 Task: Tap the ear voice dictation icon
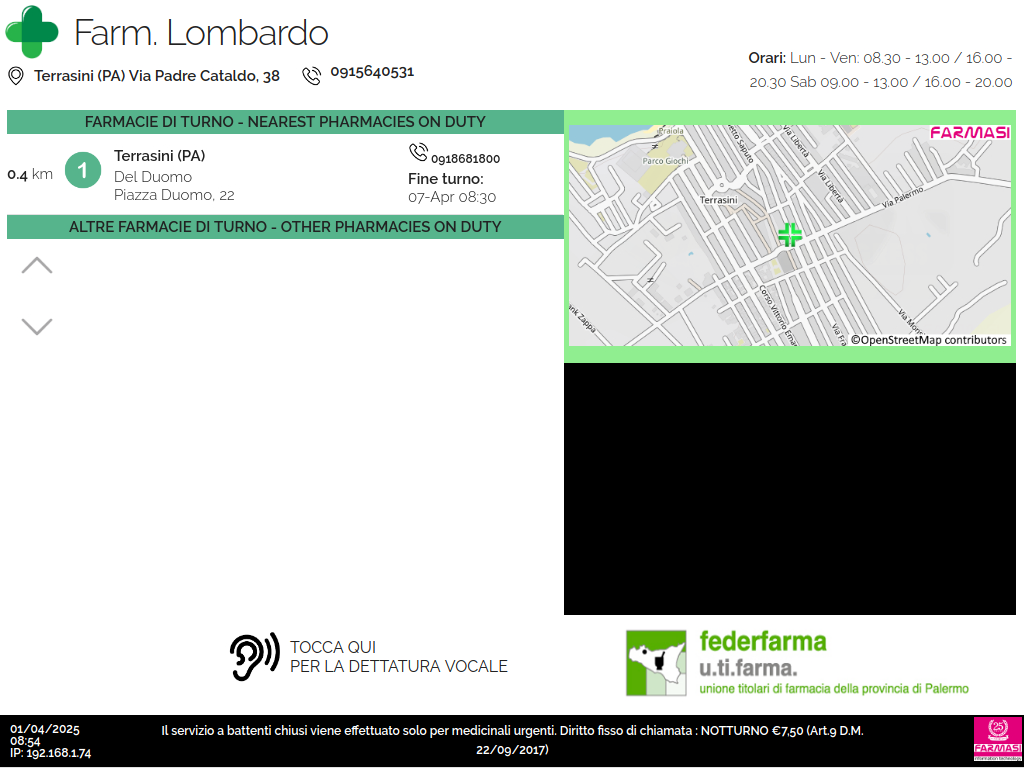coord(254,657)
